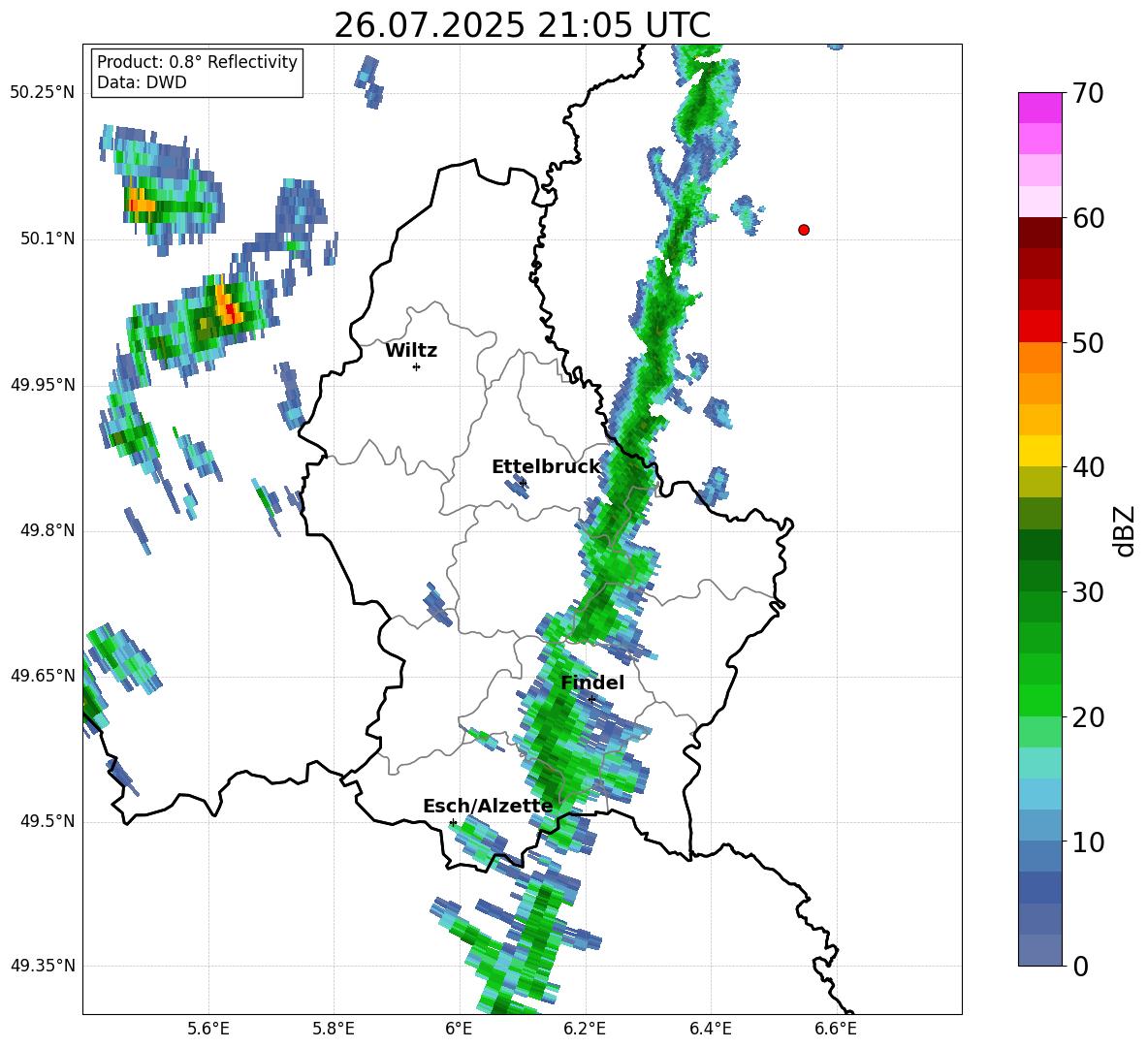Click the 50.25°N latitude label

43,93
